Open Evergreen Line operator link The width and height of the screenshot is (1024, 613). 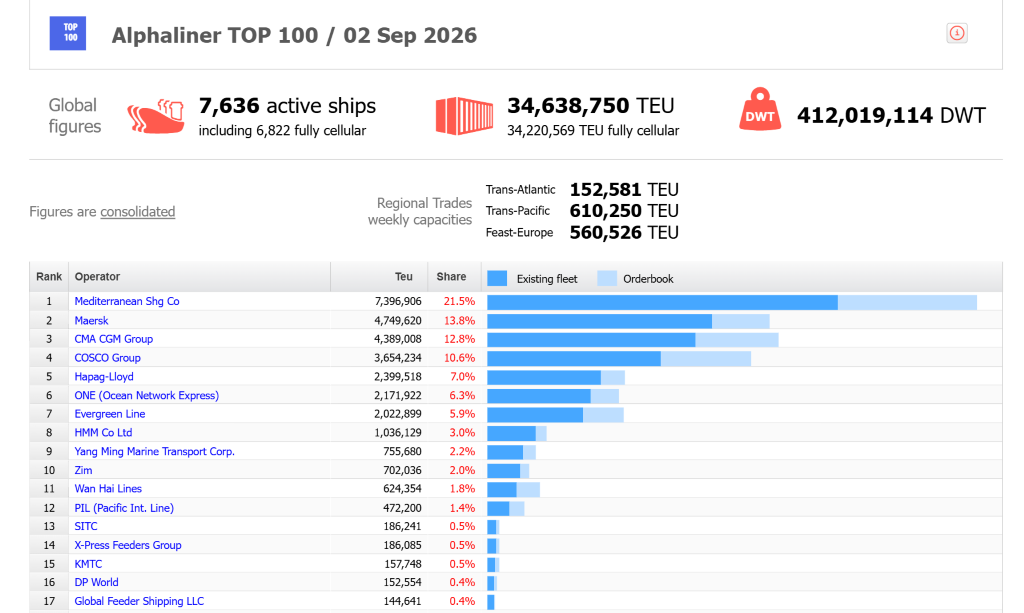110,414
